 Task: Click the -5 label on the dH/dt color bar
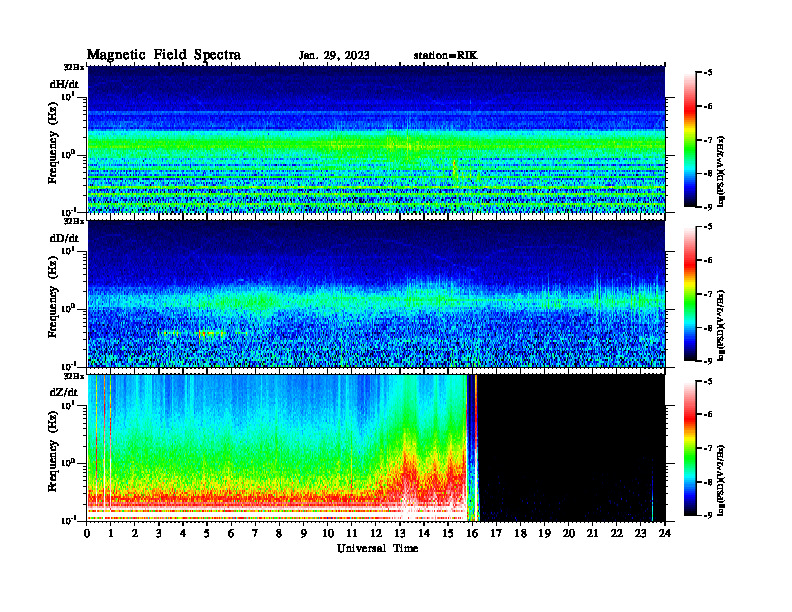[708, 73]
